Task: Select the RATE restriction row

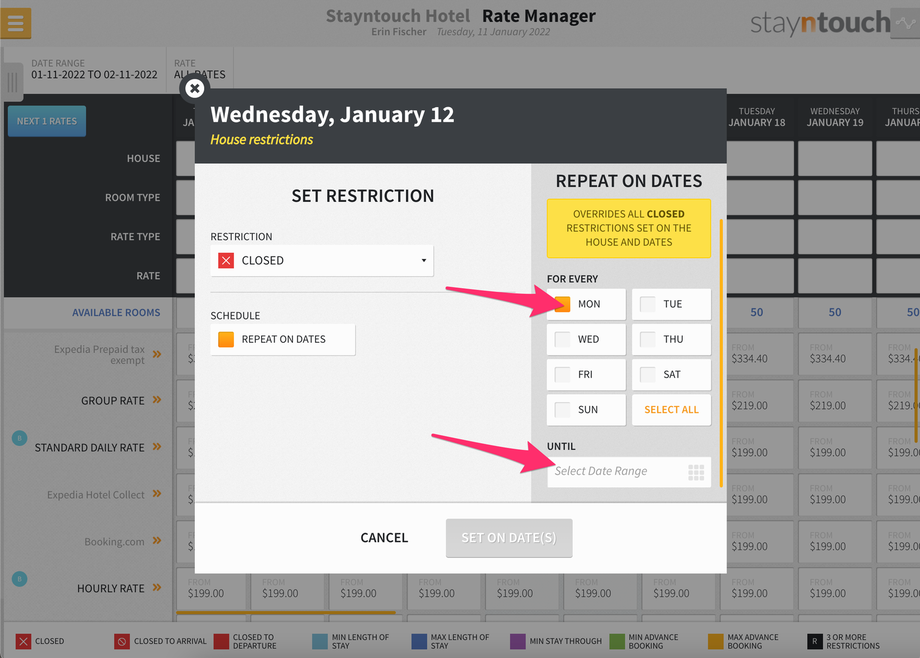Action: pyautogui.click(x=148, y=276)
